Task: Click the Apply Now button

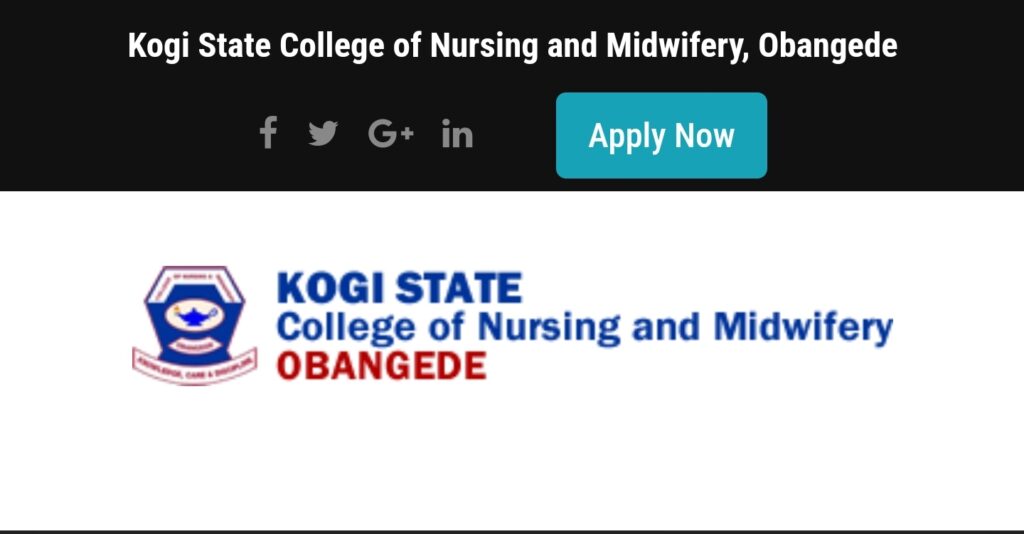Action: (662, 135)
